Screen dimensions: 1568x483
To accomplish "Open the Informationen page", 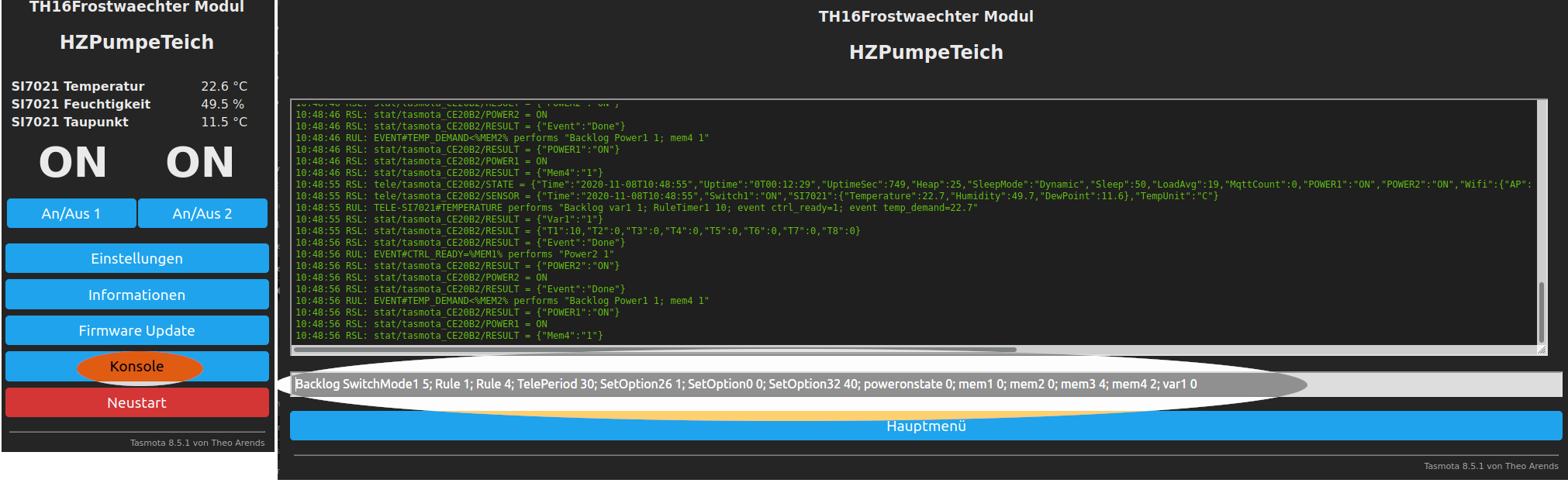I will [137, 295].
